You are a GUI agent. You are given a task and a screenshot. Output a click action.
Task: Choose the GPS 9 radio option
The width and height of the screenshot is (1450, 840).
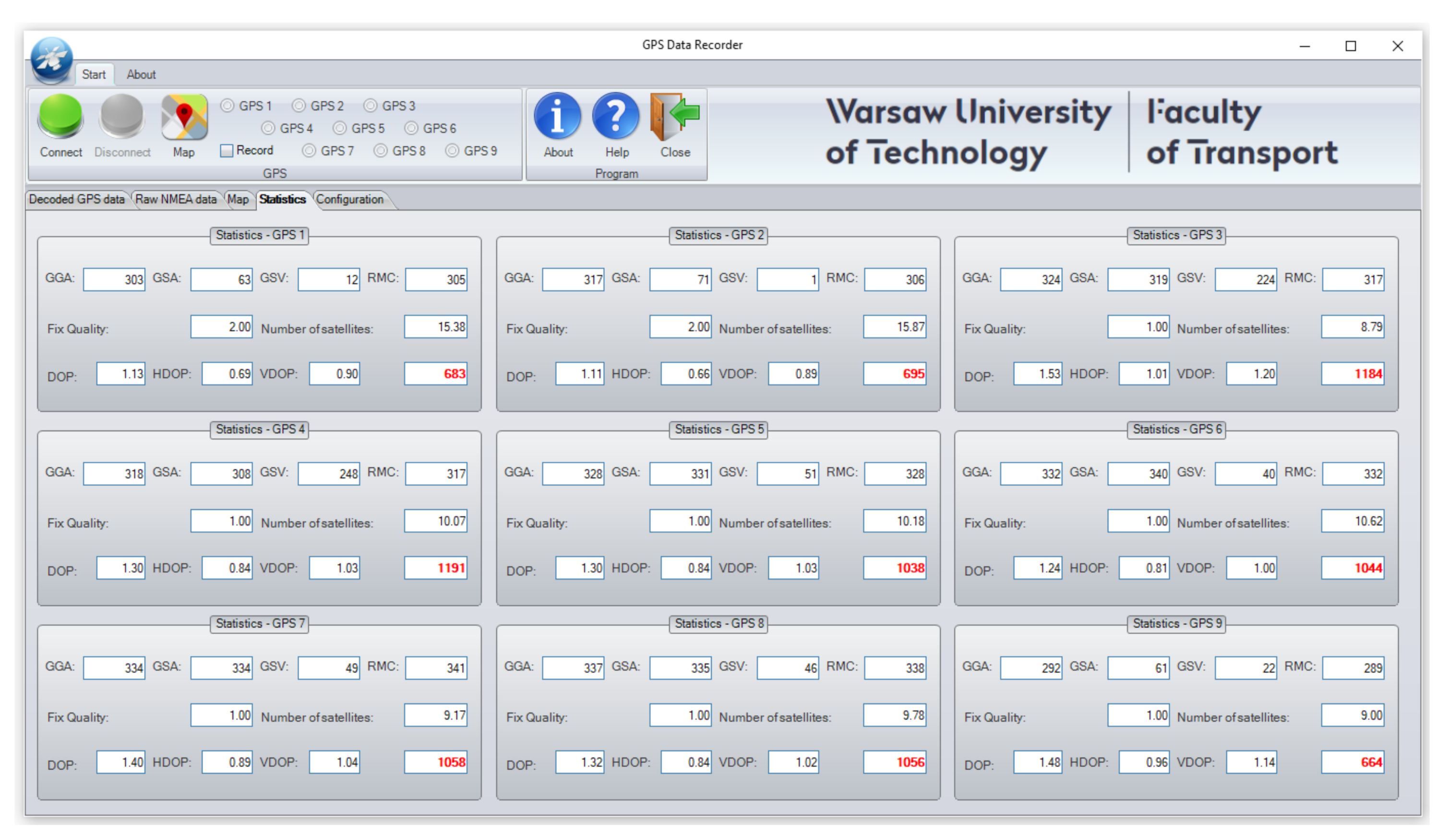coord(452,151)
